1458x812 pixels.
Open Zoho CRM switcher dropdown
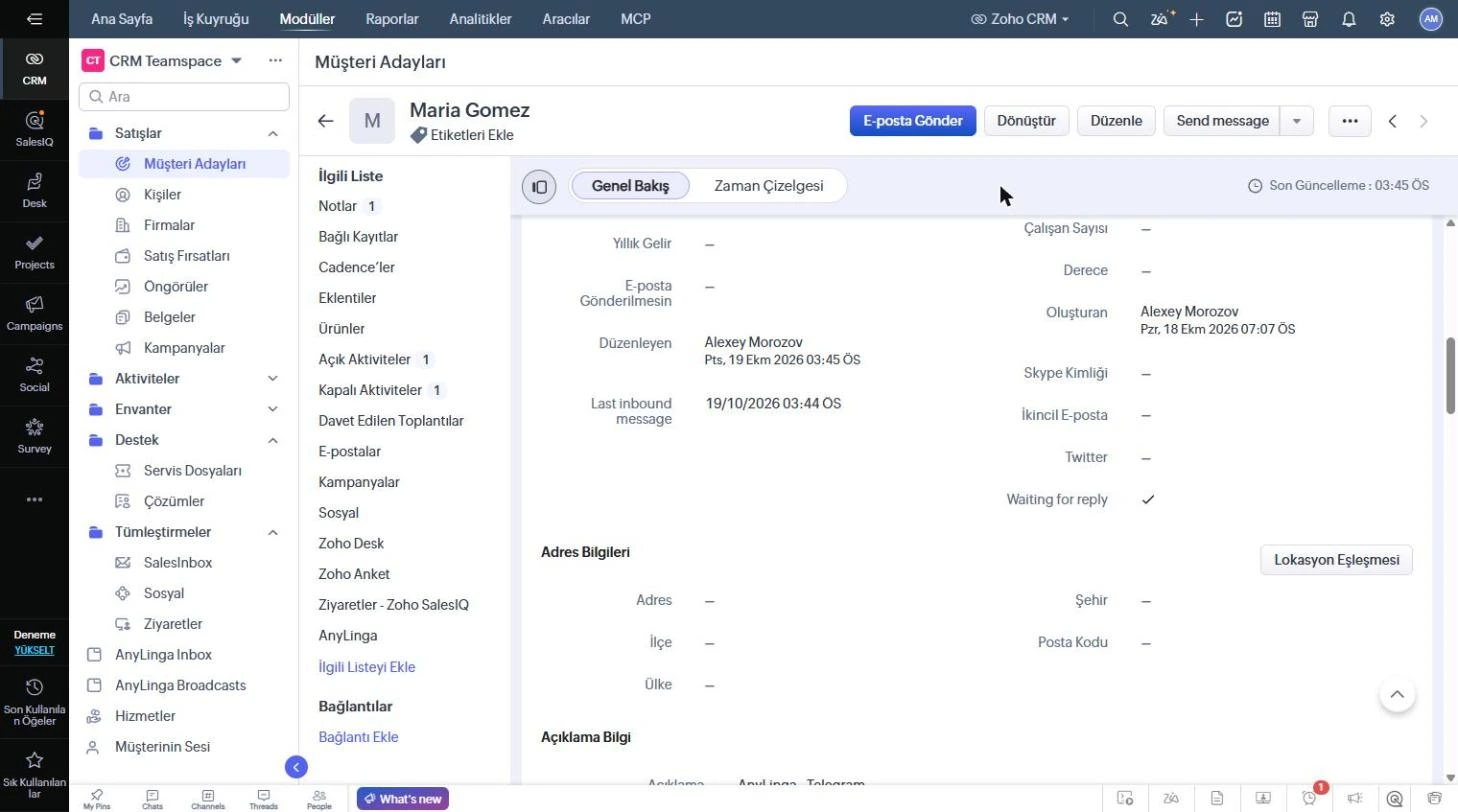click(x=1020, y=19)
